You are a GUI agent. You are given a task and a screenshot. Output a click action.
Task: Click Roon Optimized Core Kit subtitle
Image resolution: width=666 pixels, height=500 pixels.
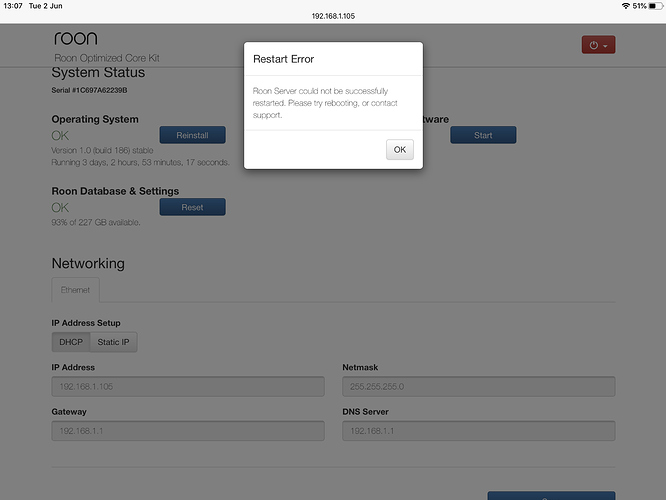(x=107, y=58)
